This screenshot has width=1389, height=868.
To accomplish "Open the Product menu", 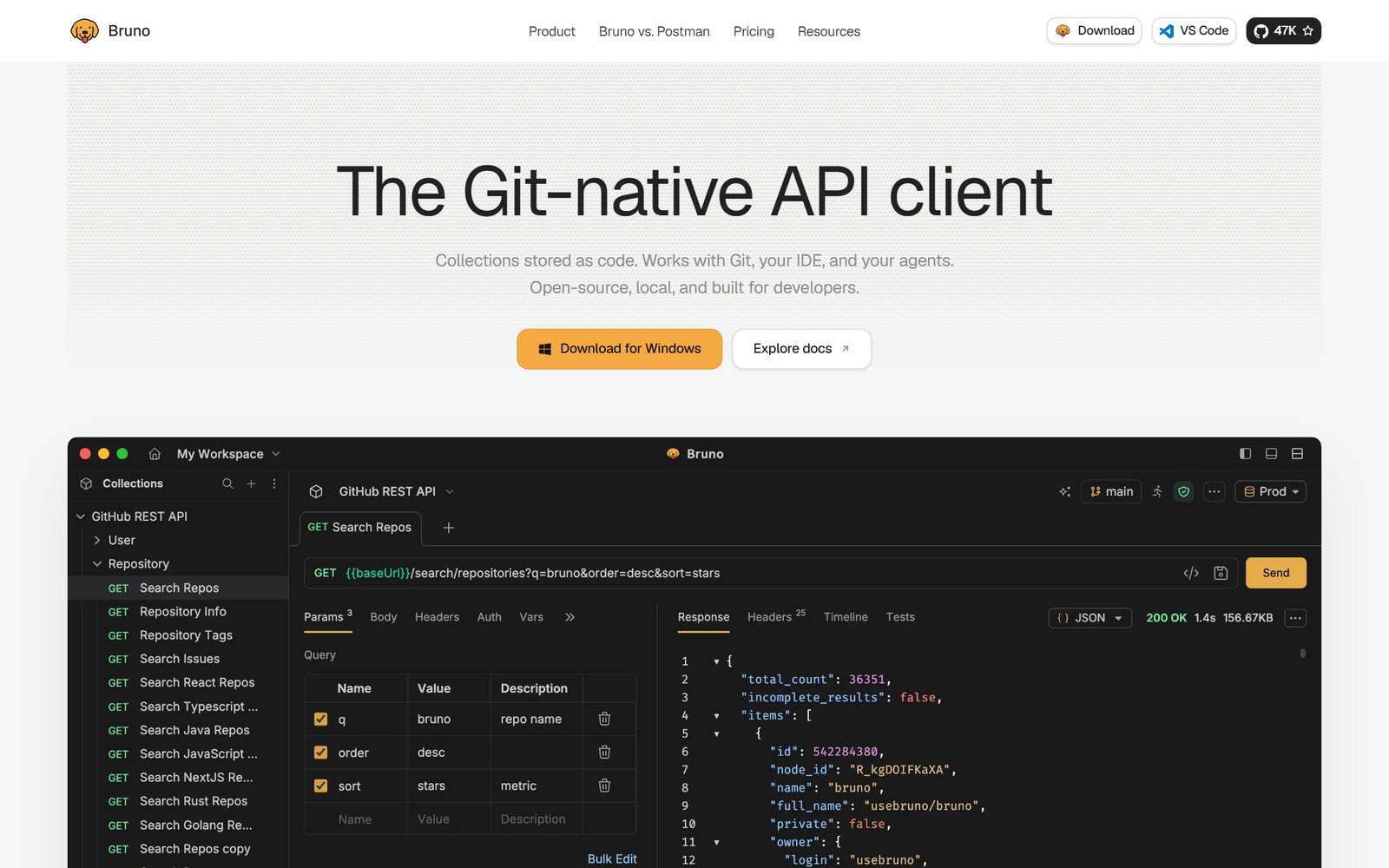I will pyautogui.click(x=552, y=31).
